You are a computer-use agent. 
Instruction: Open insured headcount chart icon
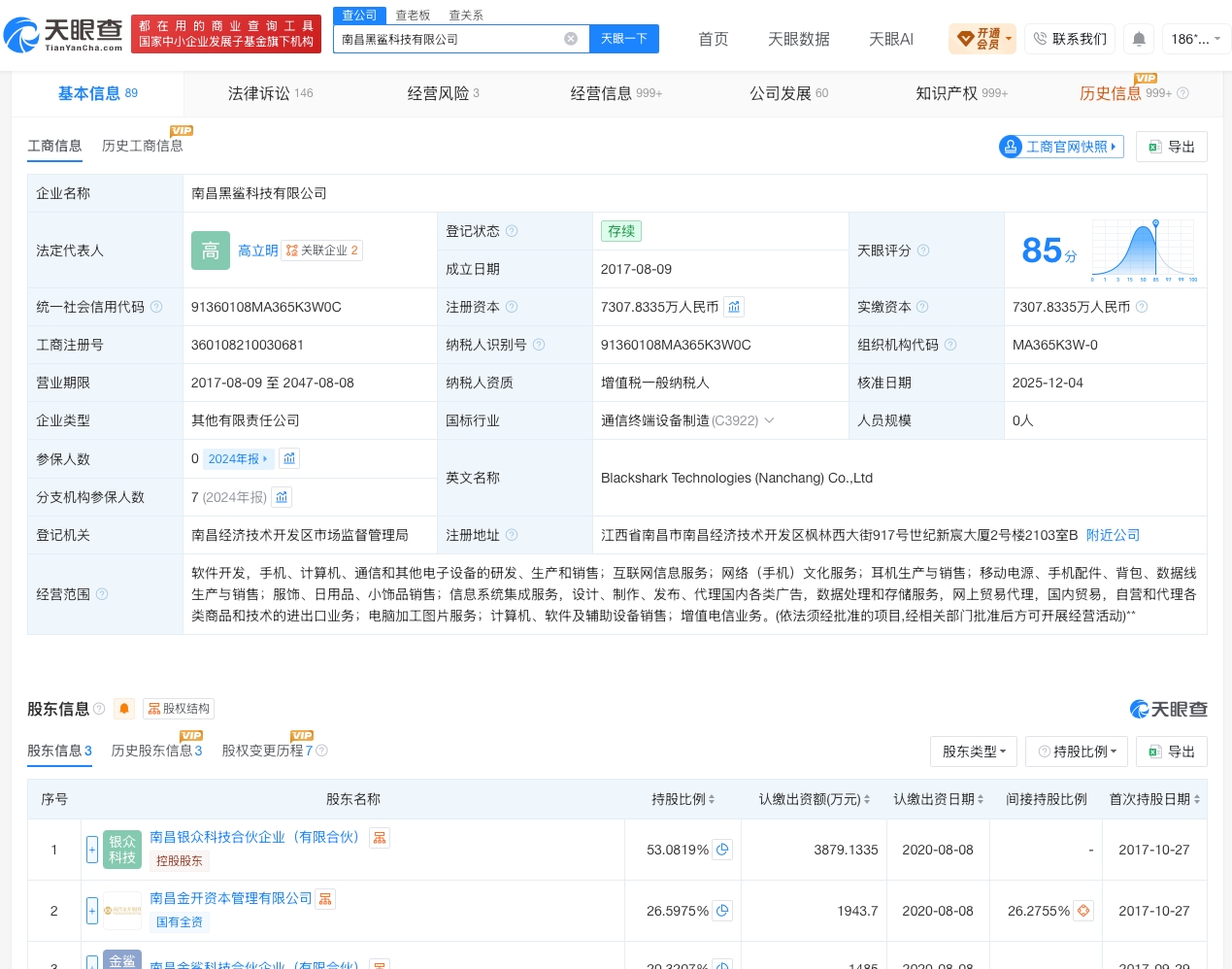(x=289, y=458)
